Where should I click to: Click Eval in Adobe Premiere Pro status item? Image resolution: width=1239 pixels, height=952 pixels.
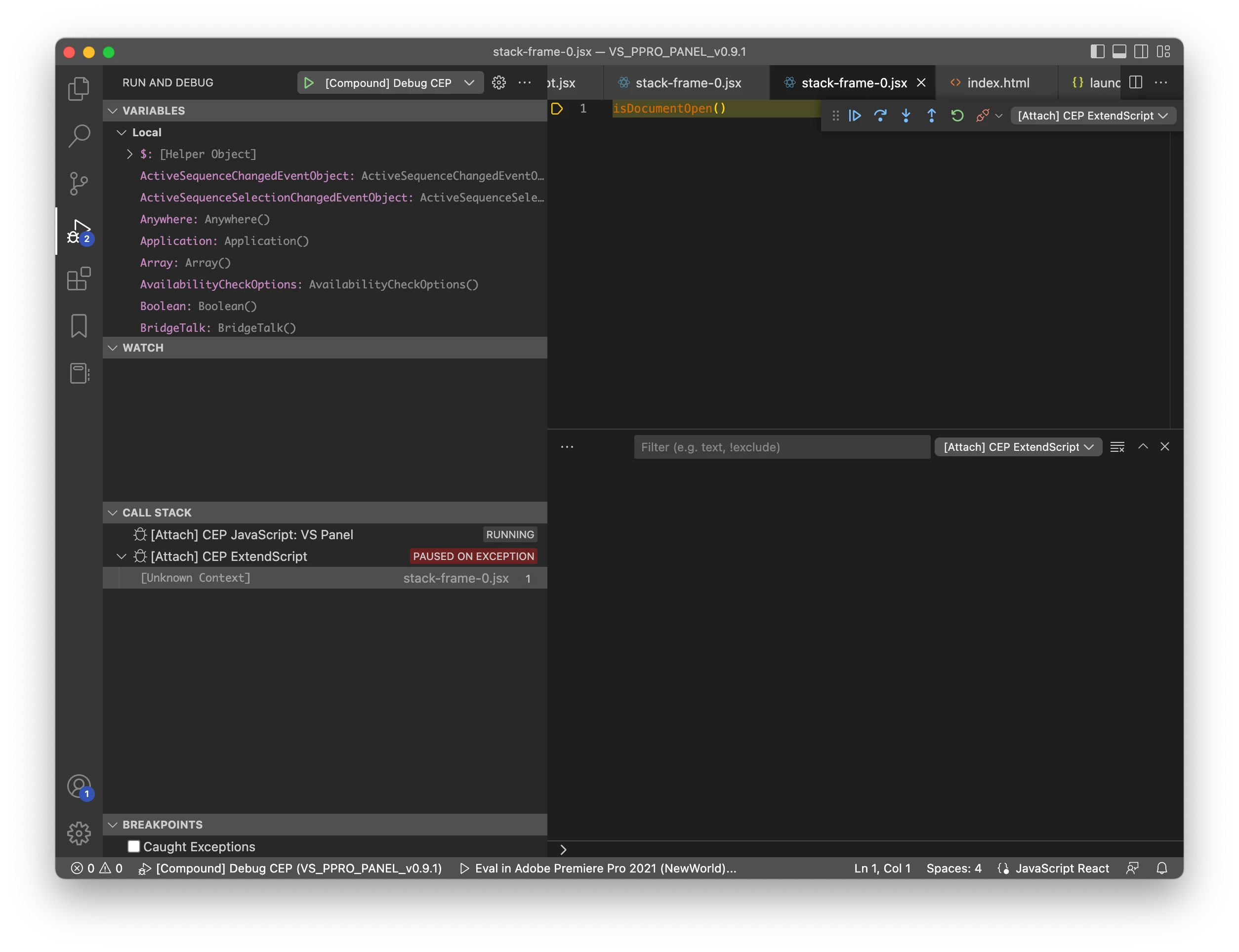click(598, 868)
